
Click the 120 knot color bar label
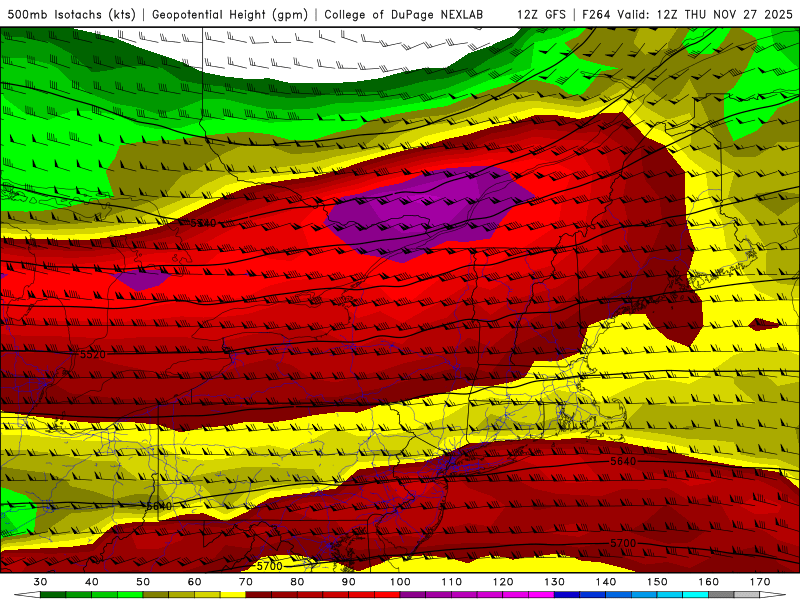(503, 582)
